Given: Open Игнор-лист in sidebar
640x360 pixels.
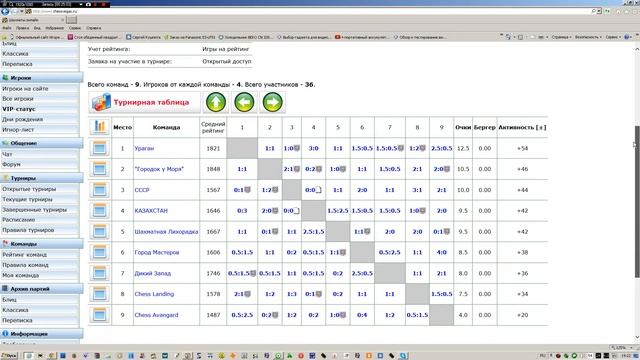Looking at the screenshot, I should [18, 129].
